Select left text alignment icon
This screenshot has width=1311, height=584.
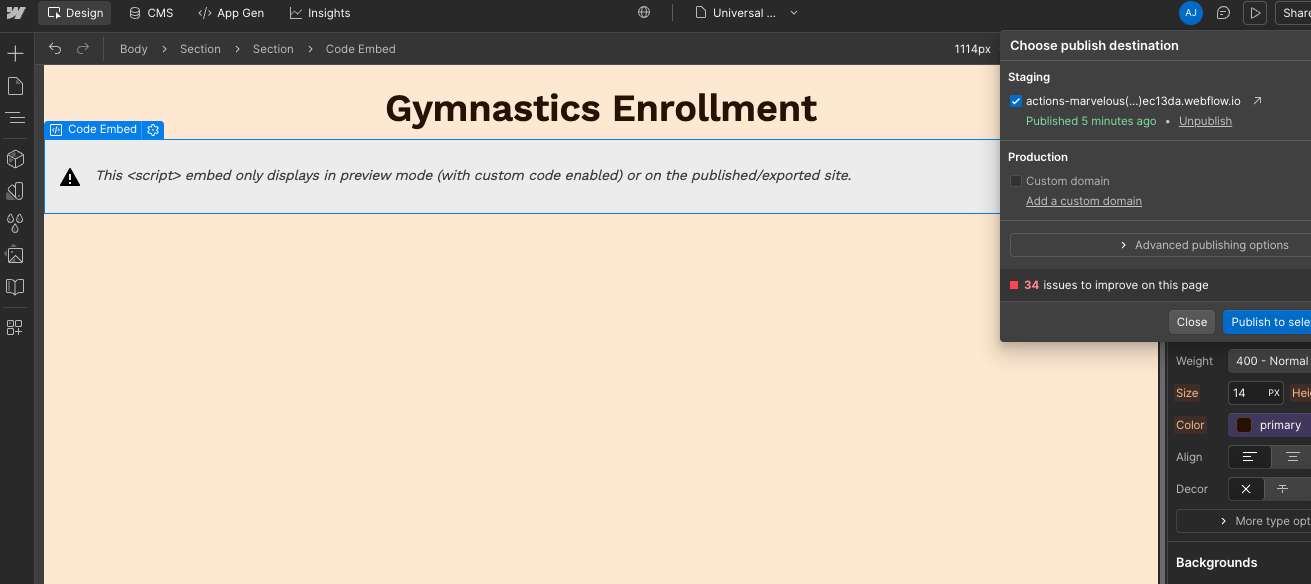point(1249,457)
